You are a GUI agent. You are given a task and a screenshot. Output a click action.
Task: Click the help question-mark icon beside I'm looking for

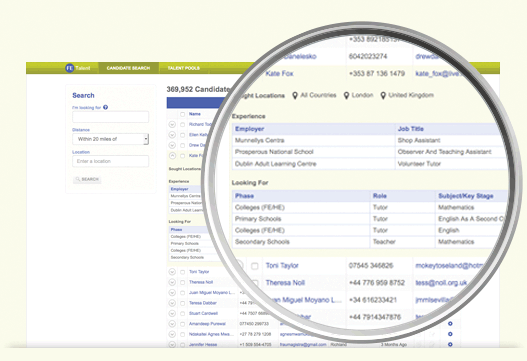pyautogui.click(x=106, y=108)
